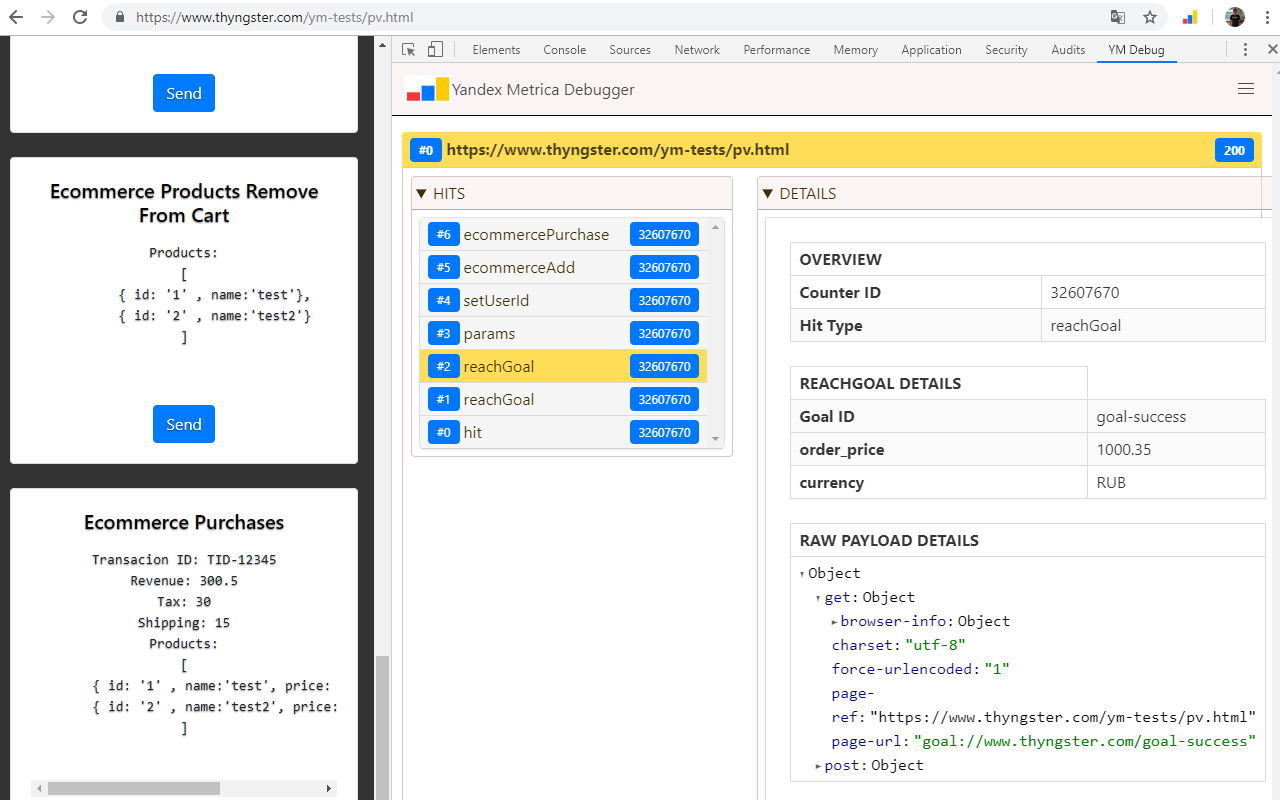The height and width of the screenshot is (800, 1280).
Task: Click the bar chart extension icon
Action: [x=1190, y=17]
